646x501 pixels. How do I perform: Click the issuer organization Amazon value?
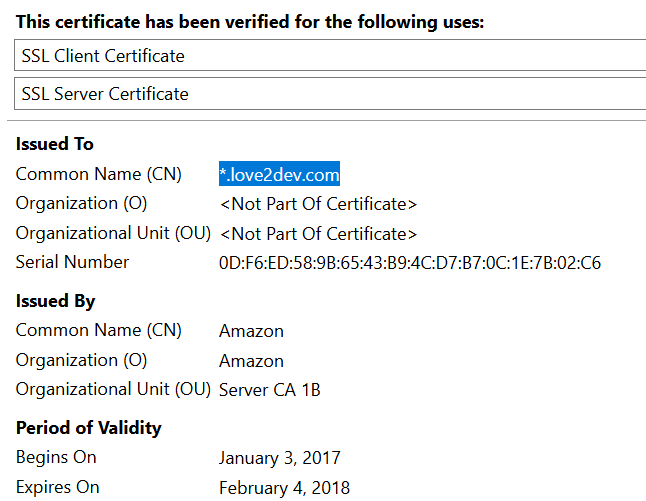coord(251,361)
